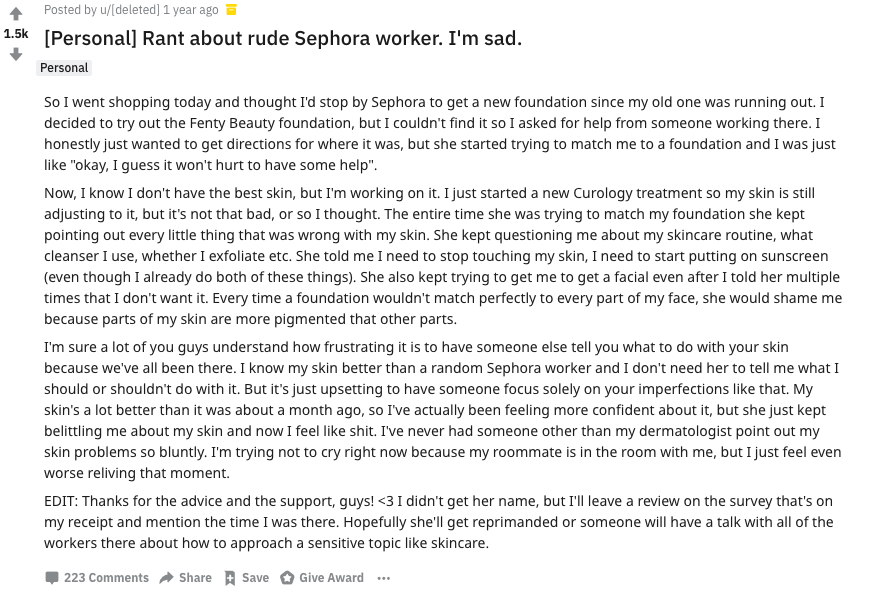881x596 pixels.
Task: Click the 1.5k vote score
Action: coord(16,34)
